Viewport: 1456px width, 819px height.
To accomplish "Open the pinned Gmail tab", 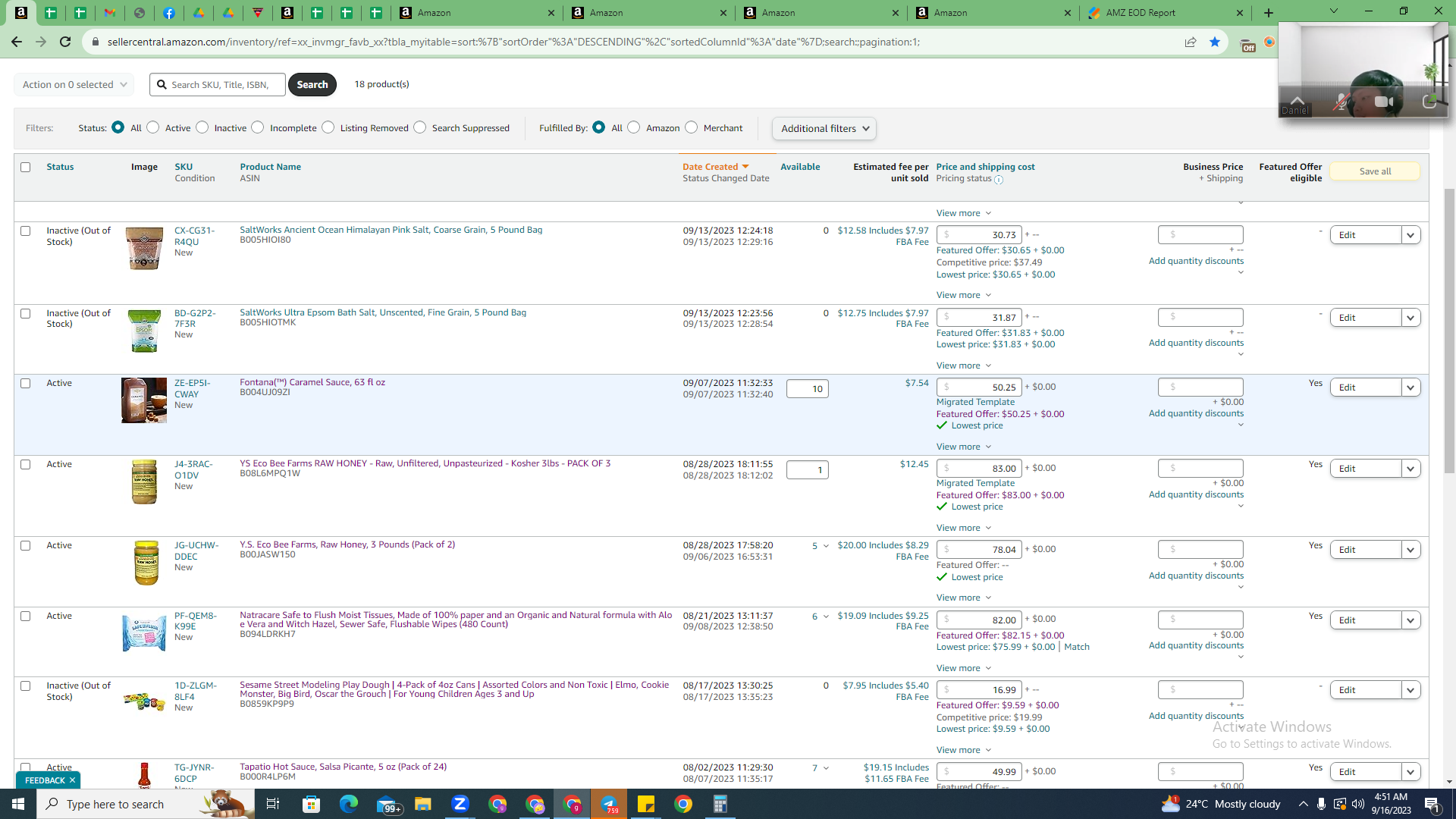I will coord(110,13).
